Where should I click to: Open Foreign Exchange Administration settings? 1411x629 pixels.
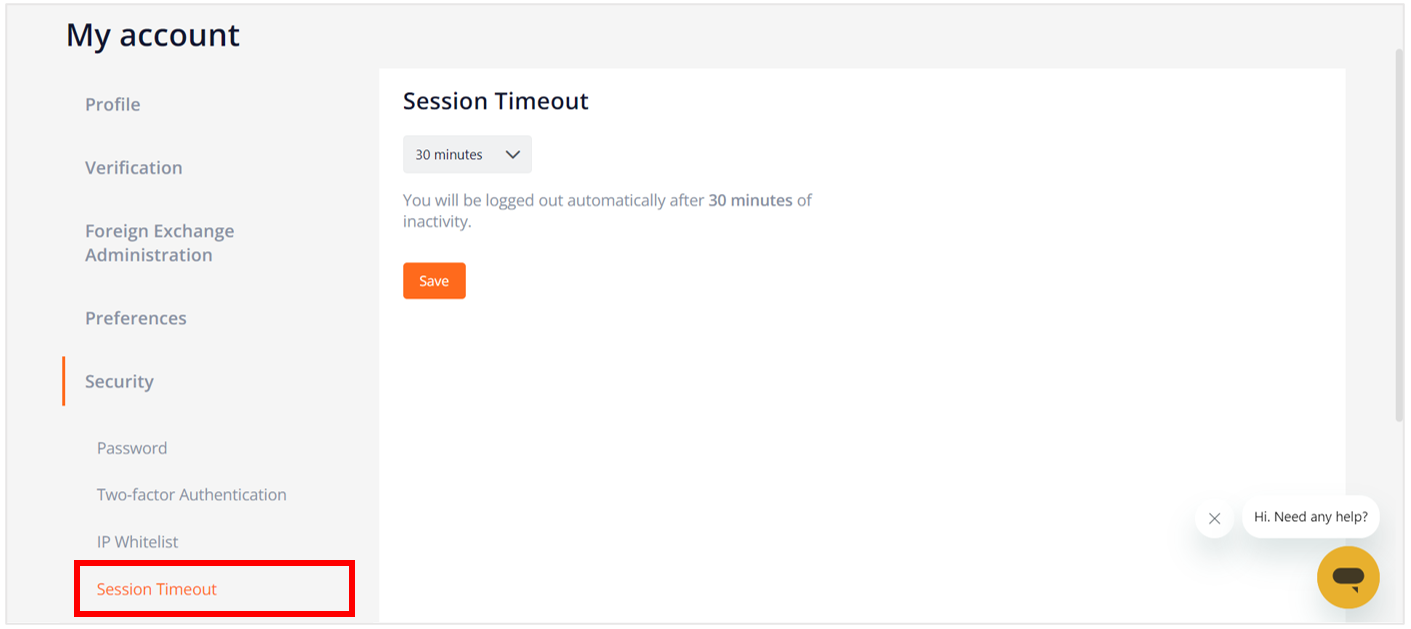click(160, 243)
